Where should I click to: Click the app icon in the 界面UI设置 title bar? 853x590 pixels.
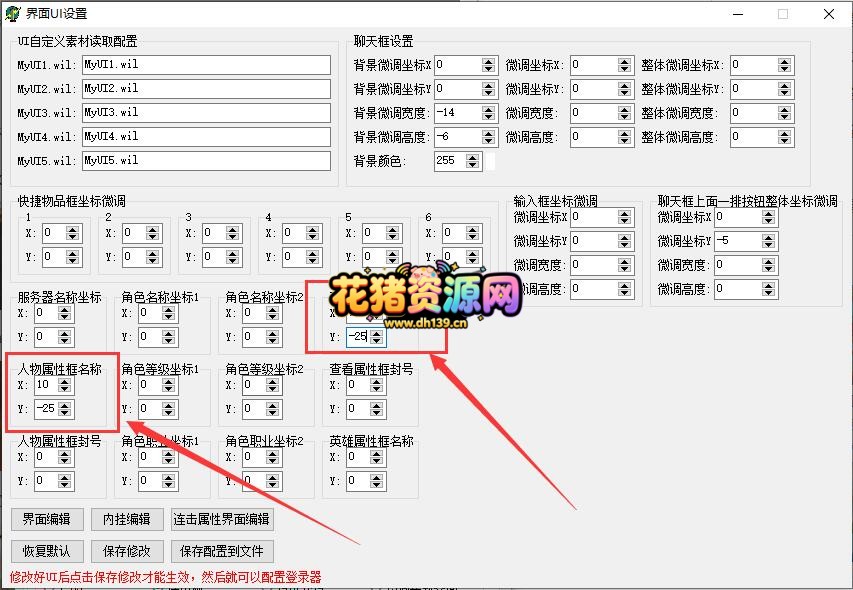coord(13,14)
